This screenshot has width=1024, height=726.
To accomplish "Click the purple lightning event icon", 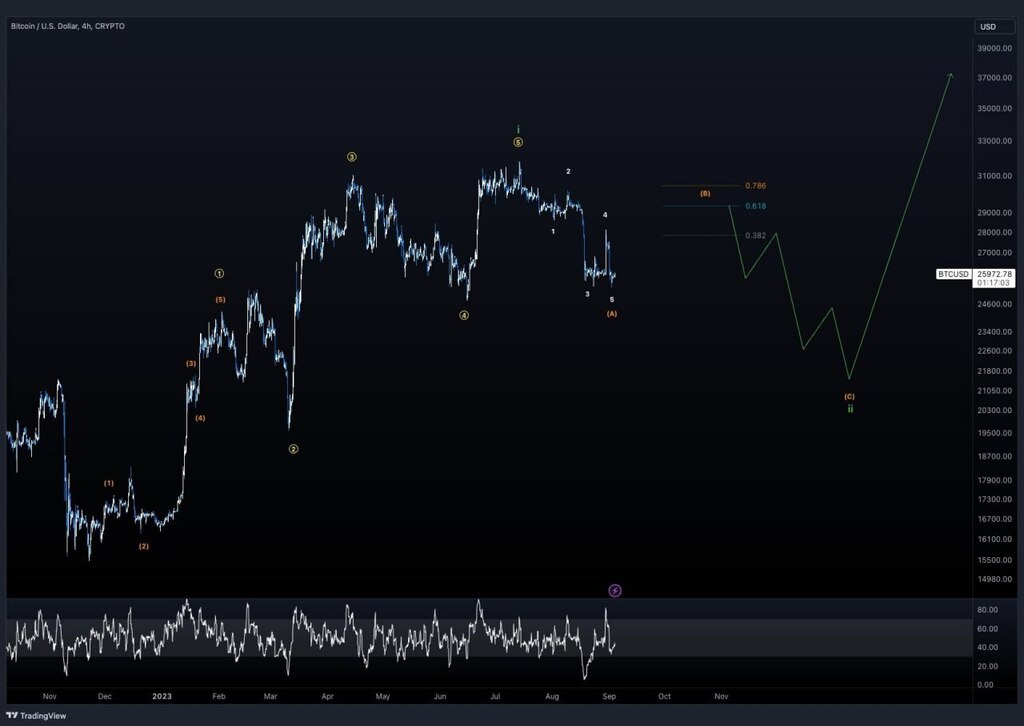I will point(615,591).
